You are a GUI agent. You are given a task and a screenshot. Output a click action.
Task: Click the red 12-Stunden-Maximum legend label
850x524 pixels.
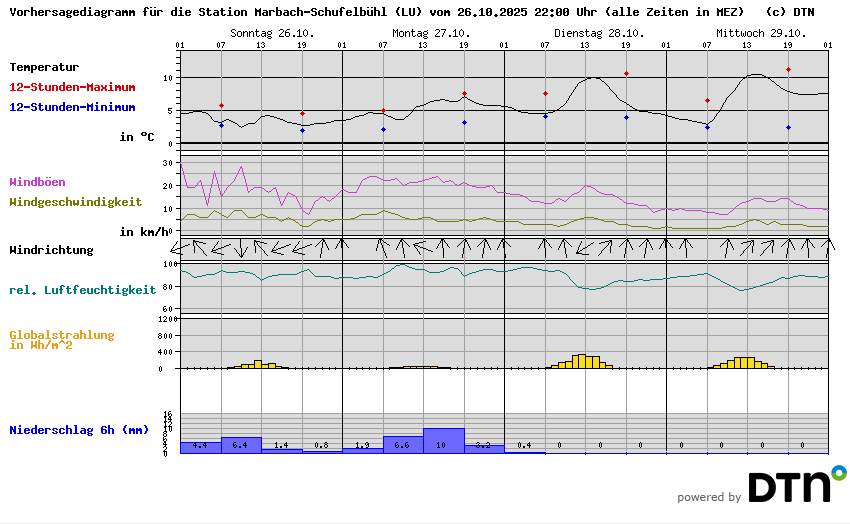click(72, 87)
